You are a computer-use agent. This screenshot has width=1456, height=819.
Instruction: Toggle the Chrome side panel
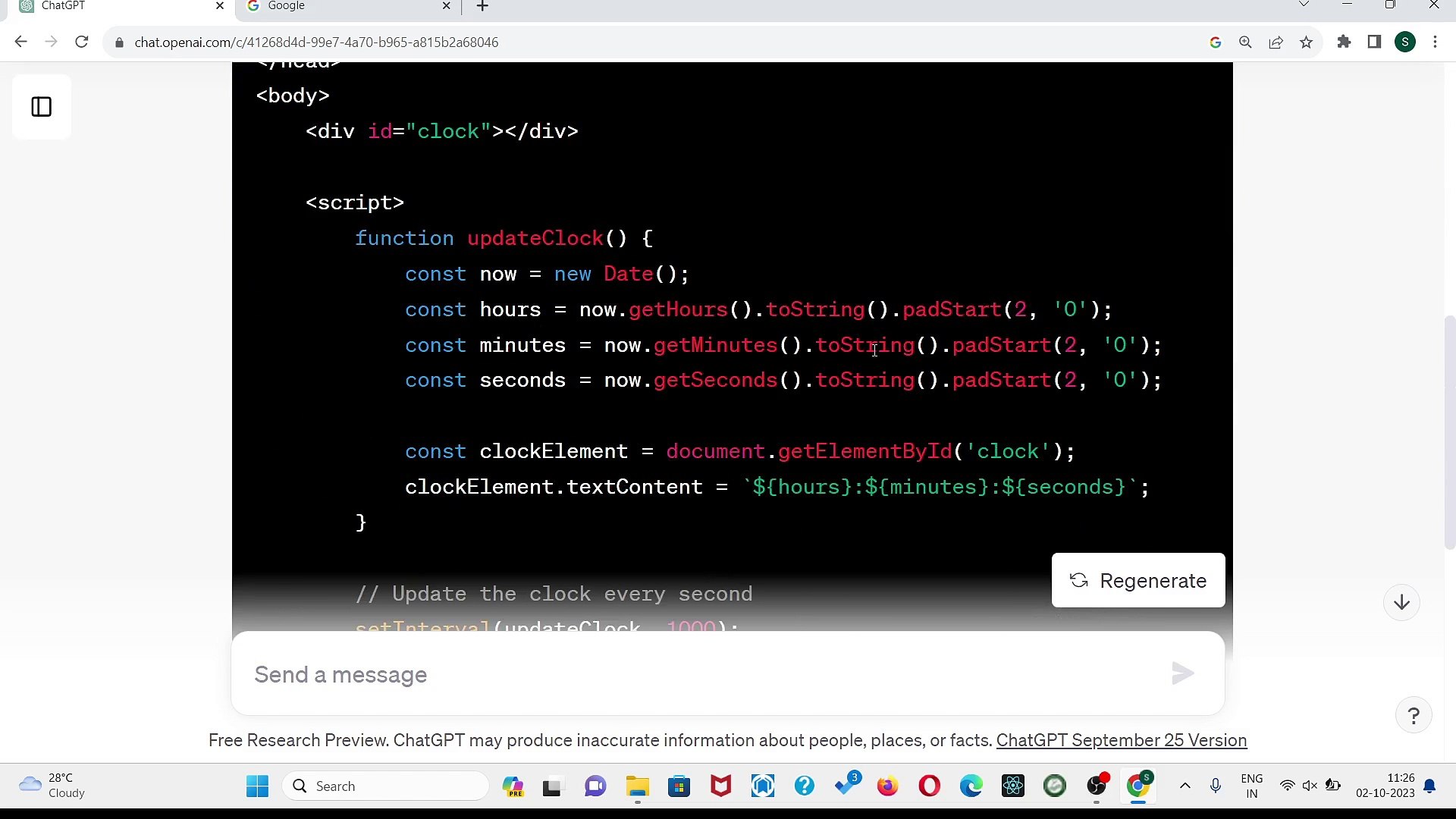point(1373,42)
